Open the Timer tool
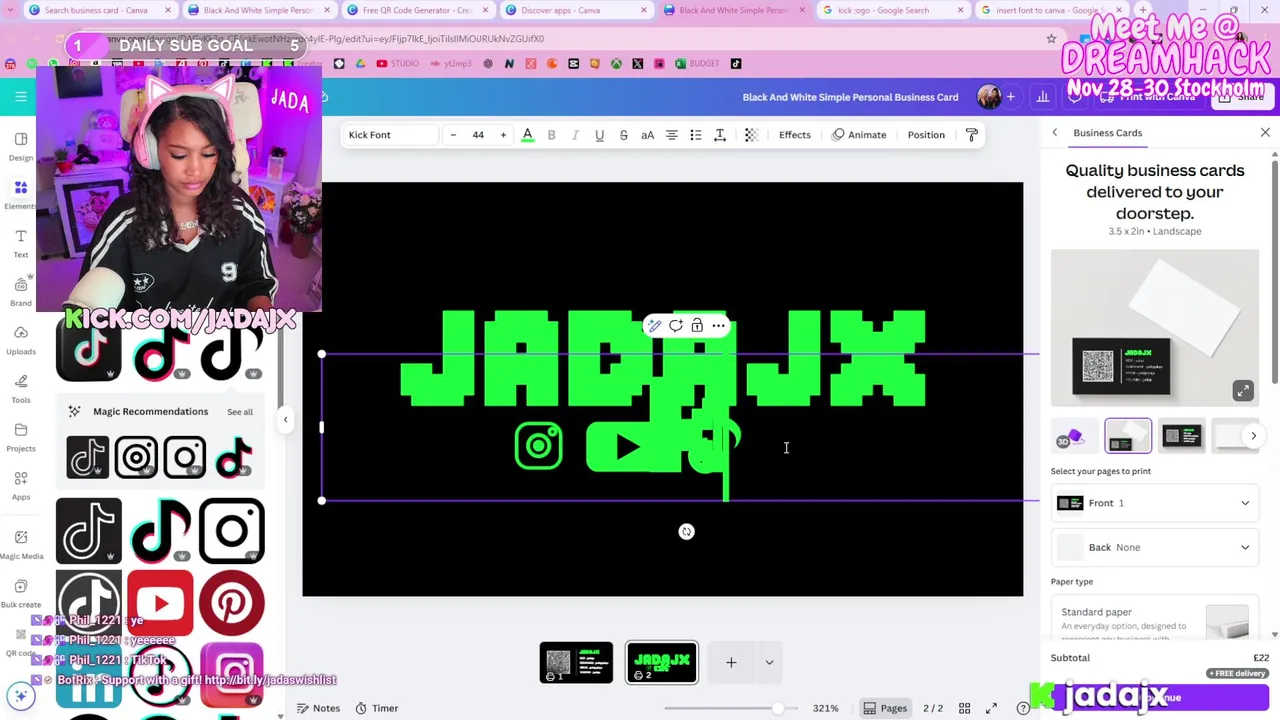Image resolution: width=1280 pixels, height=720 pixels. click(377, 708)
